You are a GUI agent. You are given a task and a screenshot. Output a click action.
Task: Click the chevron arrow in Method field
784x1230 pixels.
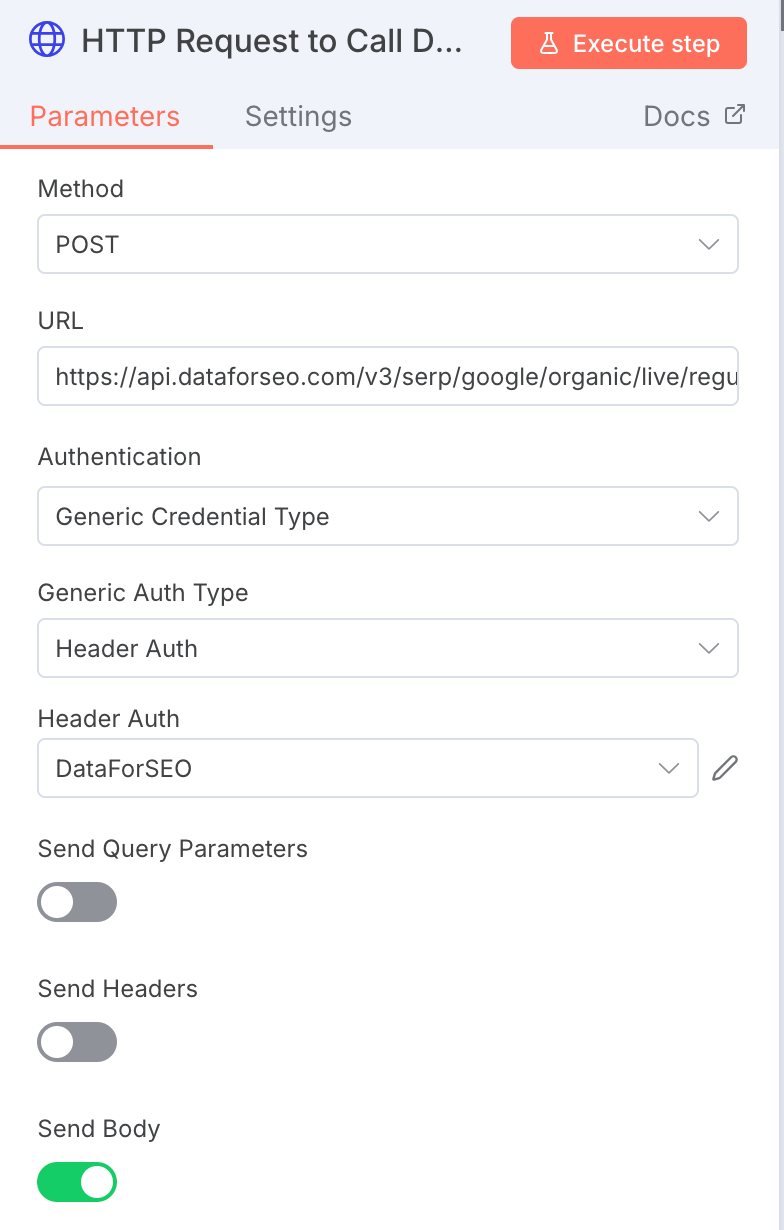pyautogui.click(x=709, y=244)
